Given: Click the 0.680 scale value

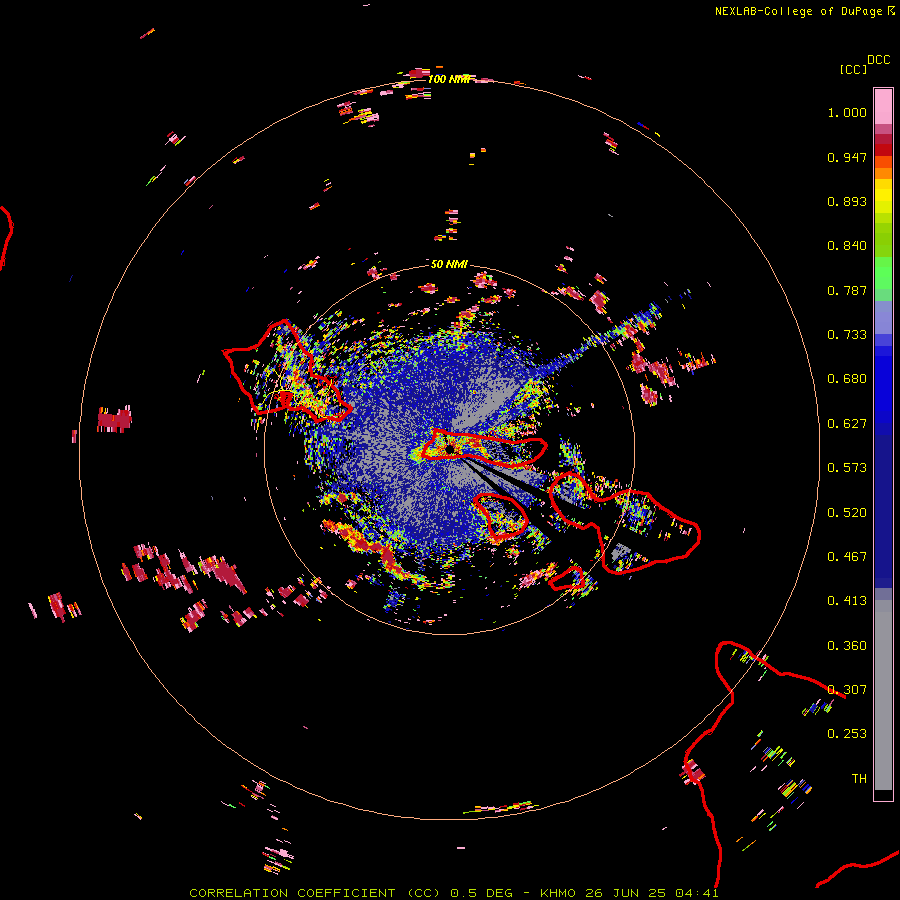Looking at the screenshot, I should click(847, 379).
